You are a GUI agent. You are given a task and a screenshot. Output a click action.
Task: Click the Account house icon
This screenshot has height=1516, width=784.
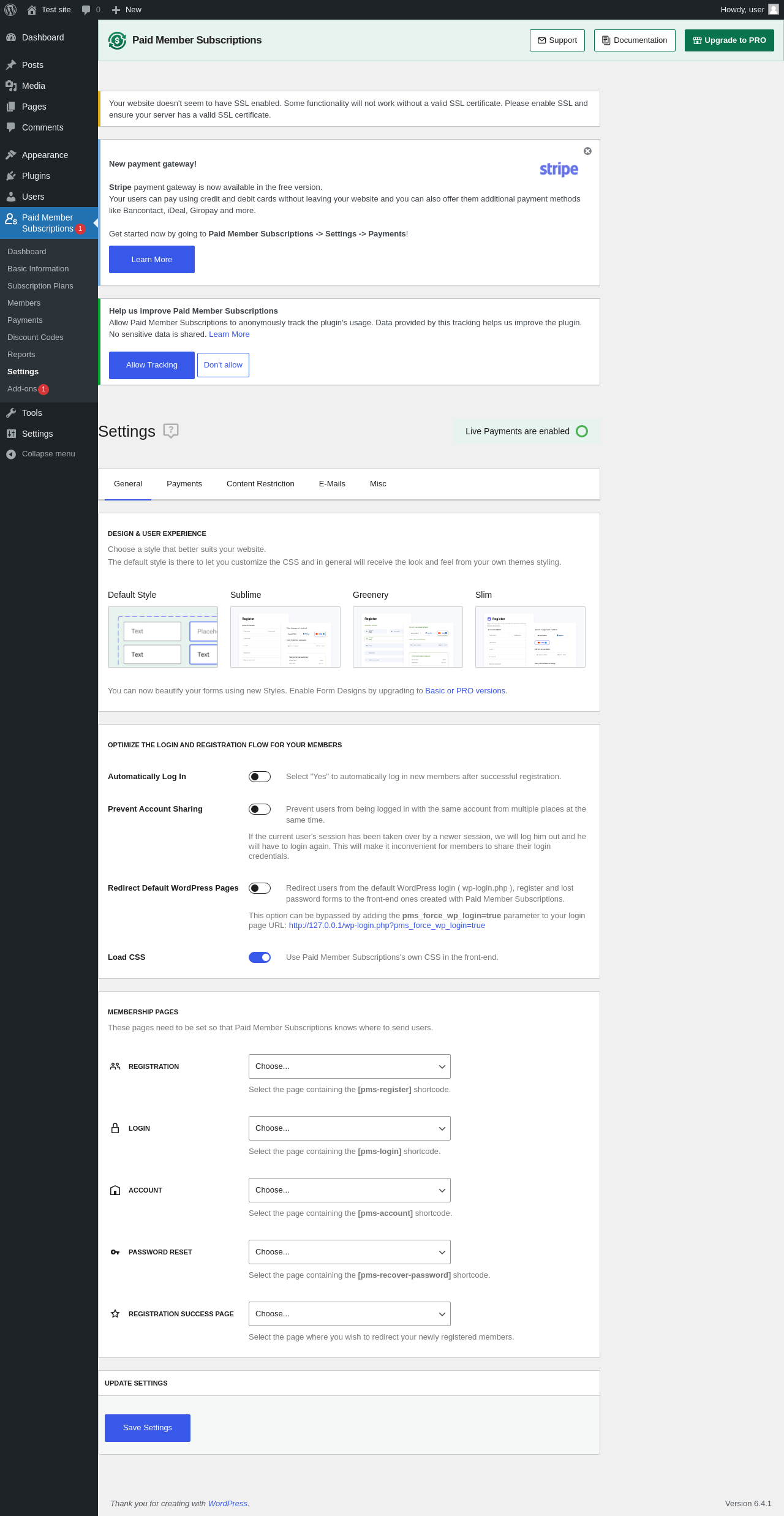(x=115, y=1190)
